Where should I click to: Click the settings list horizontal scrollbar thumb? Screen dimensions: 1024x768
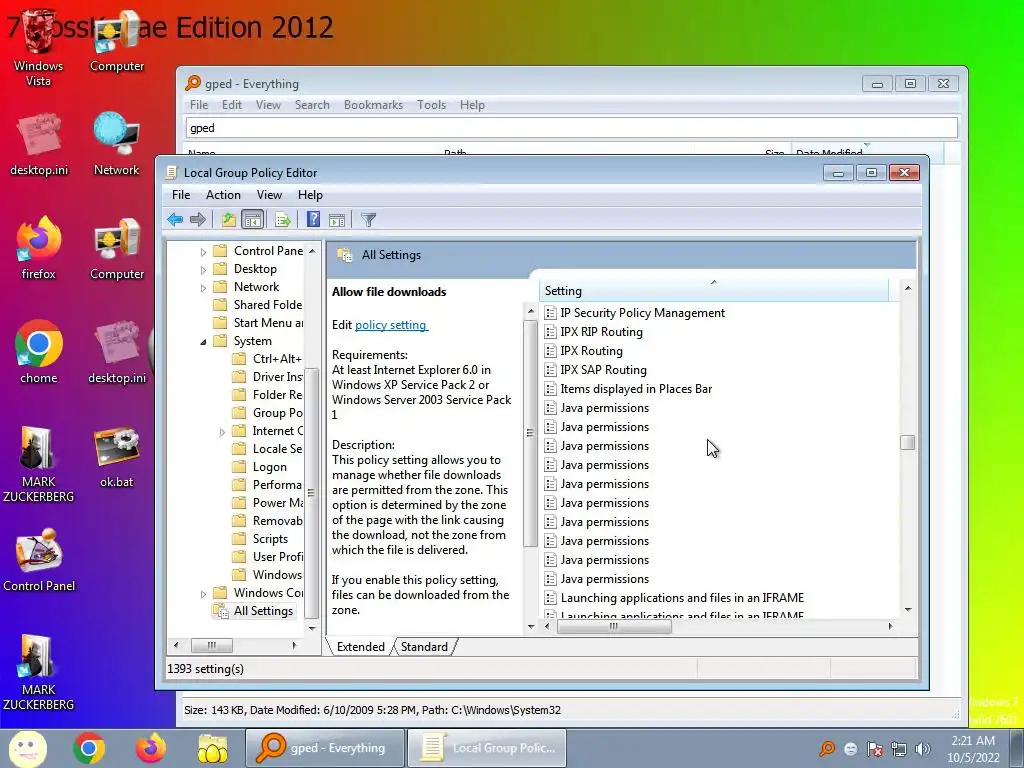pyautogui.click(x=614, y=626)
